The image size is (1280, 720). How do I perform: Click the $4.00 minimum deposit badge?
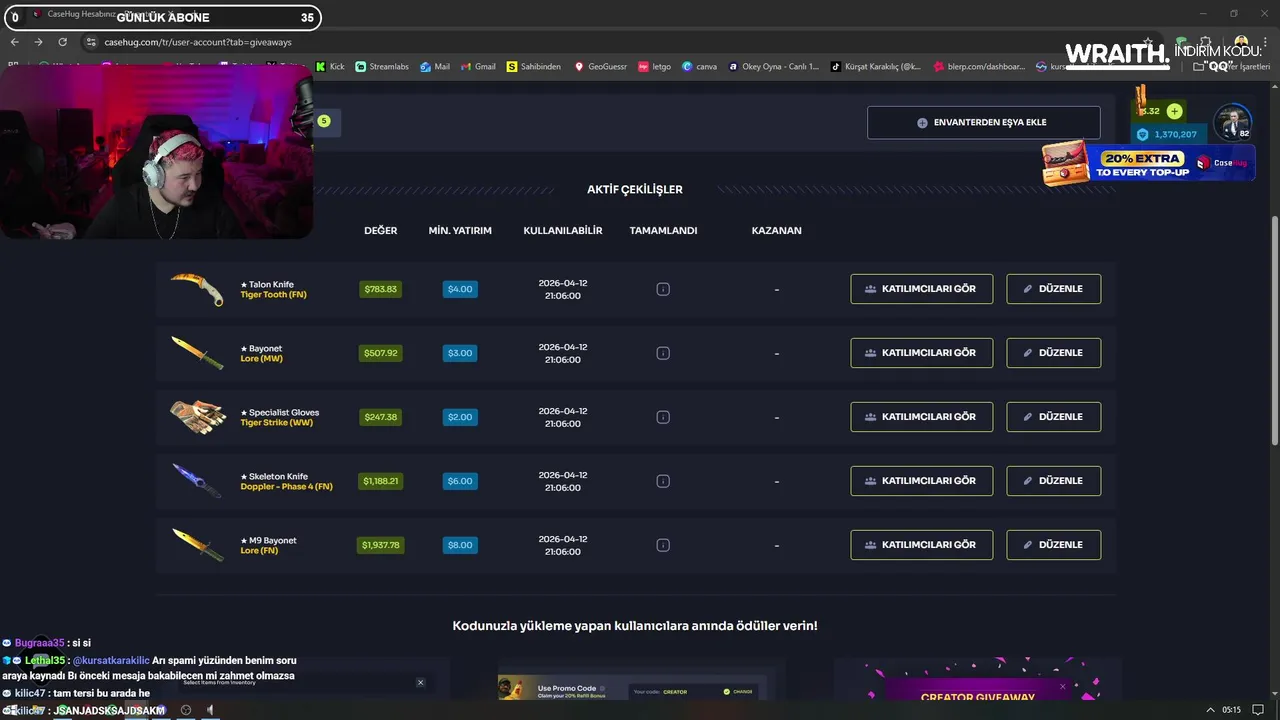(x=460, y=289)
